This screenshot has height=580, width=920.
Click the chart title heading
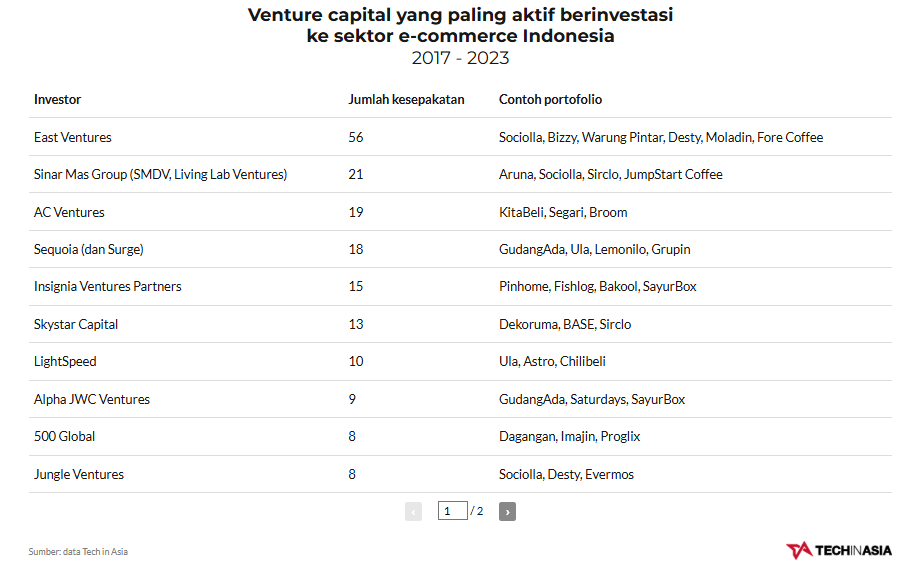460,26
